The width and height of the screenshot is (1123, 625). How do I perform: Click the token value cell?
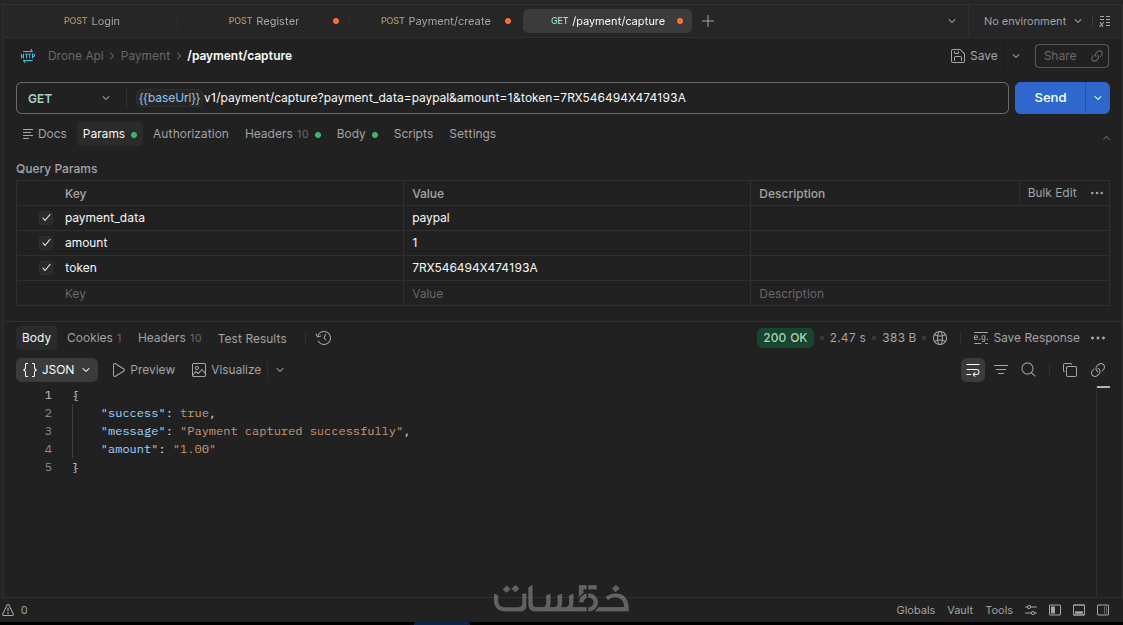click(x=577, y=268)
